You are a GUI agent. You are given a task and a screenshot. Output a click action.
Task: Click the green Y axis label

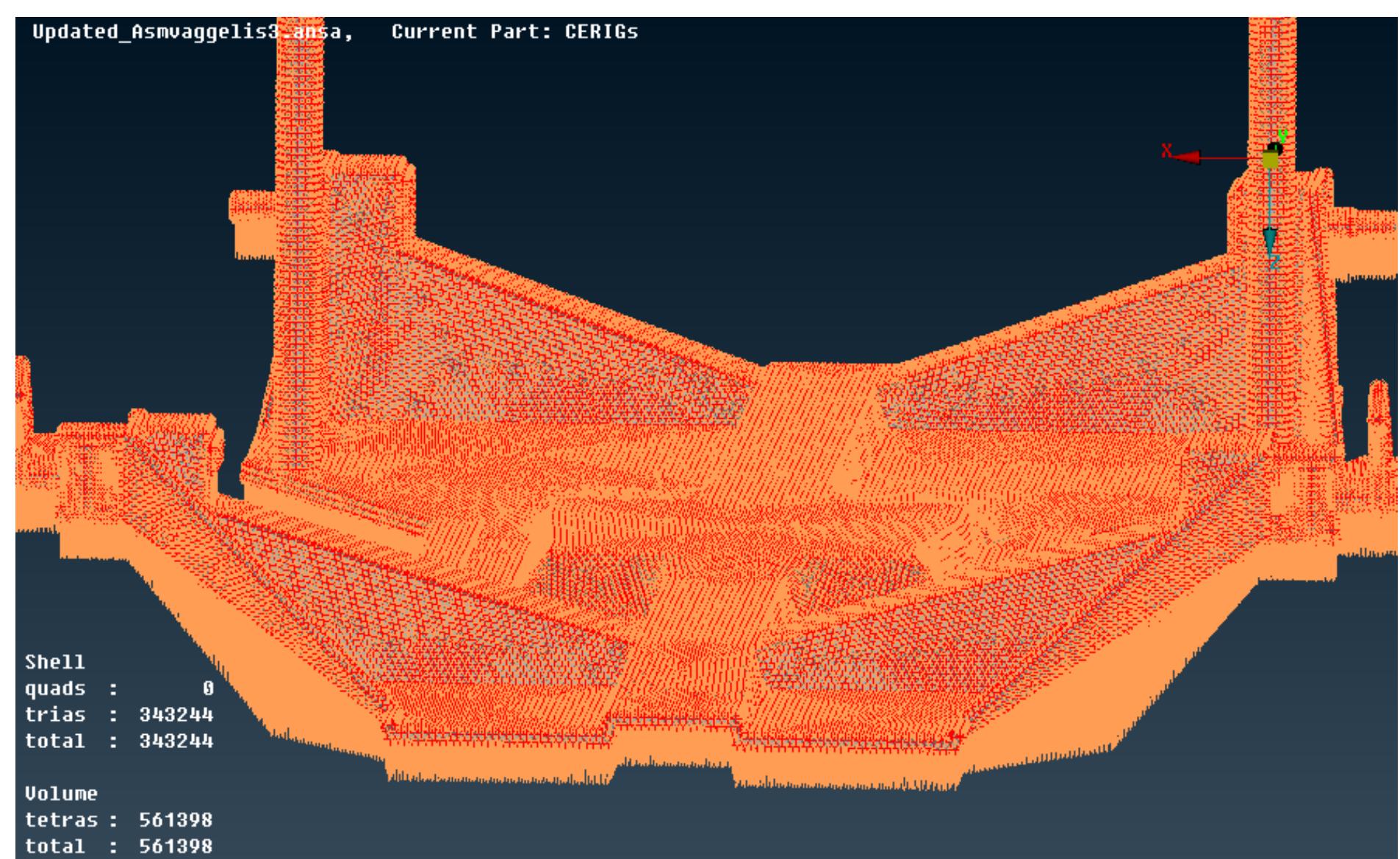pos(1282,136)
